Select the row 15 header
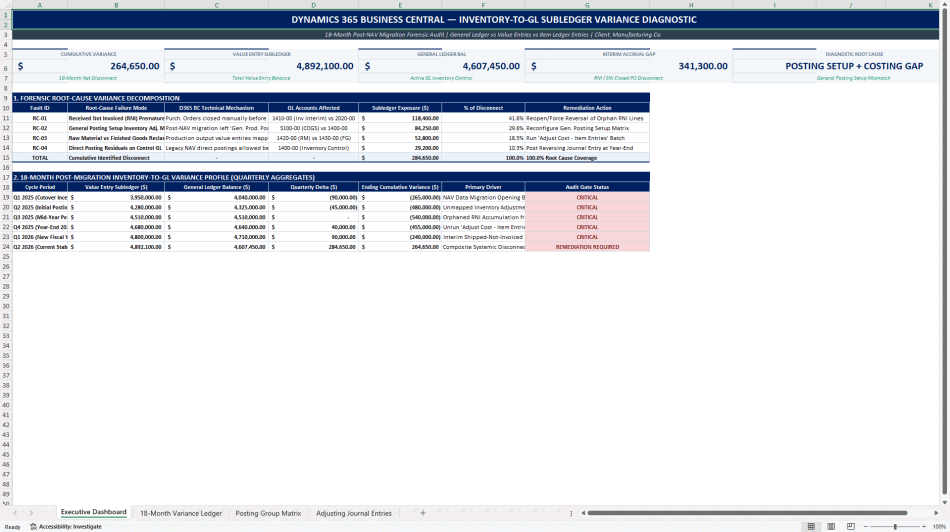 tap(5, 158)
